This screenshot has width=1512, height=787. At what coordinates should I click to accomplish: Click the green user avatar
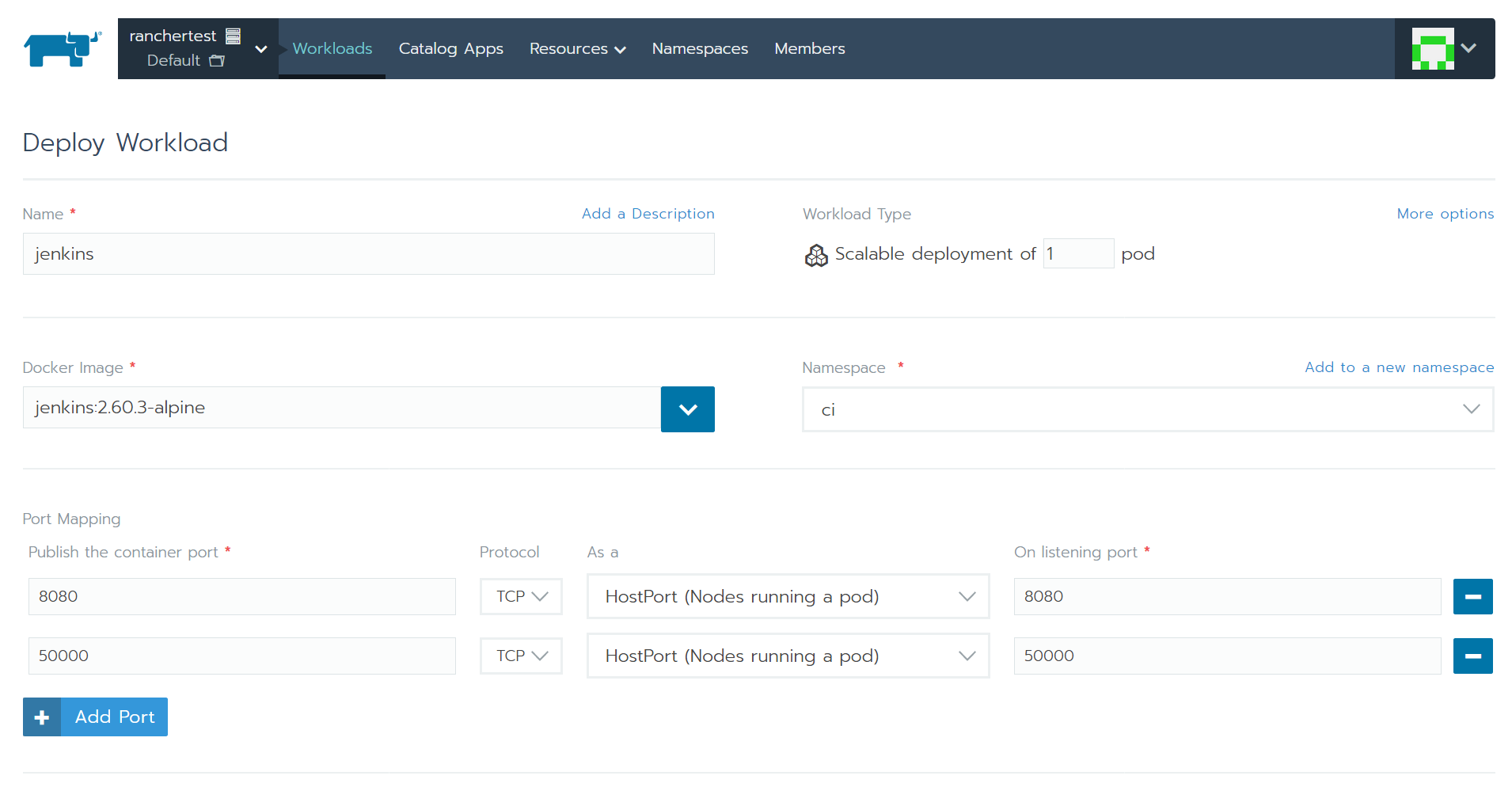[1433, 48]
